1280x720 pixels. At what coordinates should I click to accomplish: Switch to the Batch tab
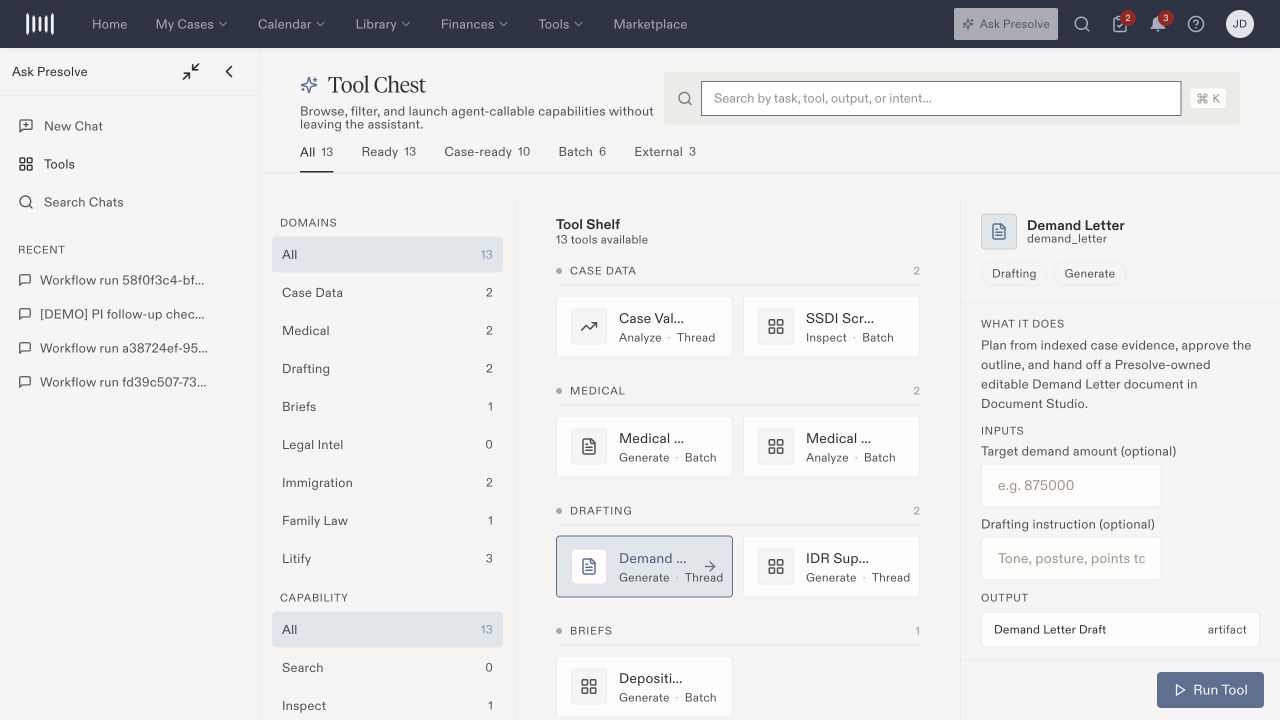click(582, 152)
